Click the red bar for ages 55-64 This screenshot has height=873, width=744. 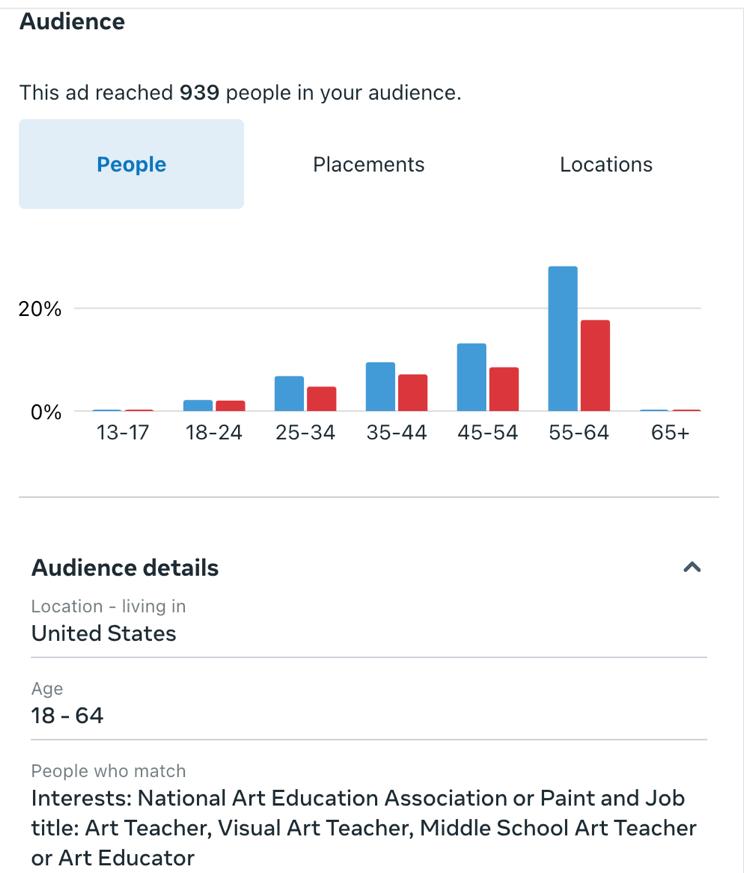tap(595, 366)
